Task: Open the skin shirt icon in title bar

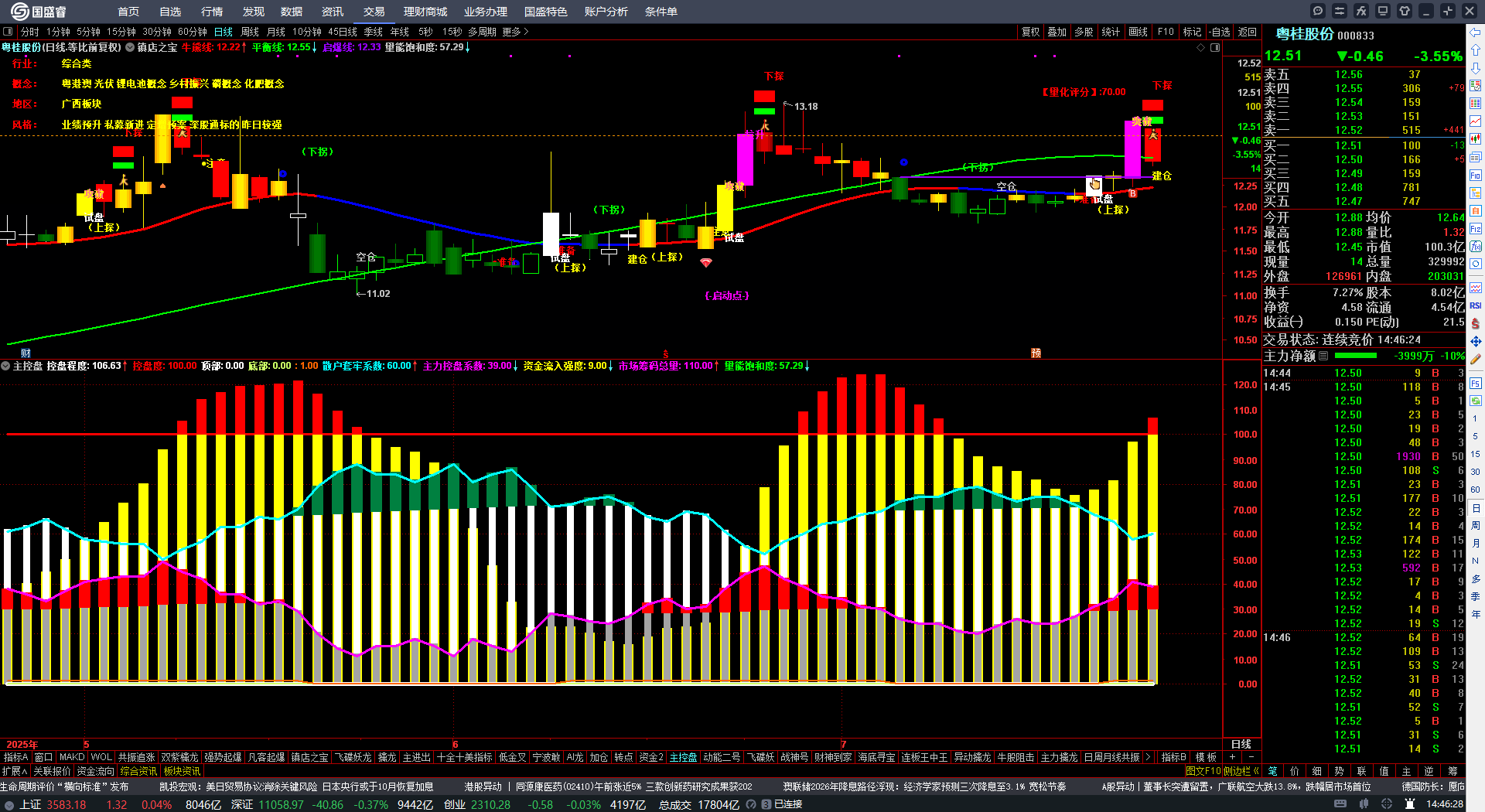Action: click(x=1405, y=11)
